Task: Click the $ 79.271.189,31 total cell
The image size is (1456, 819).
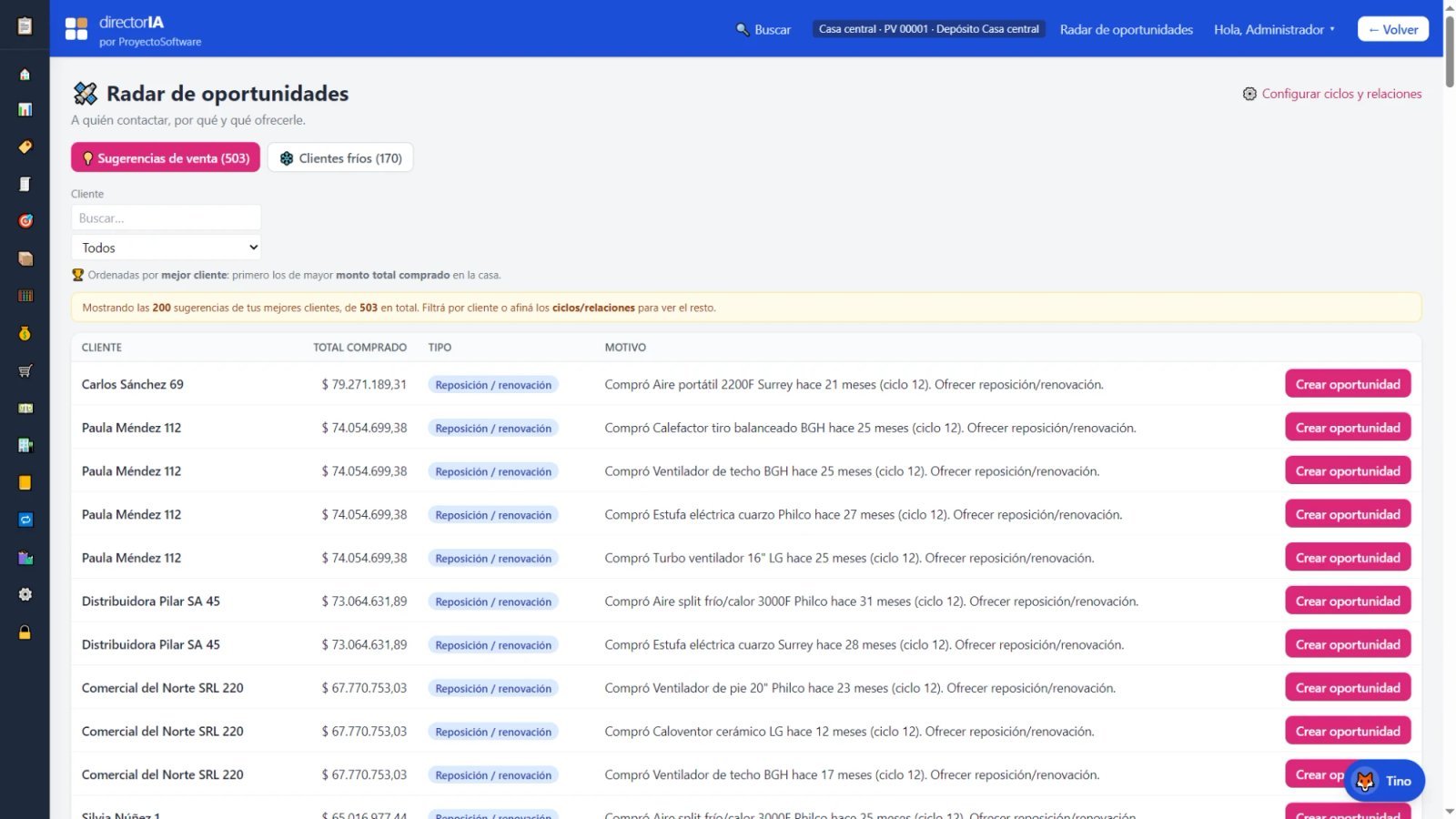Action: [x=364, y=384]
